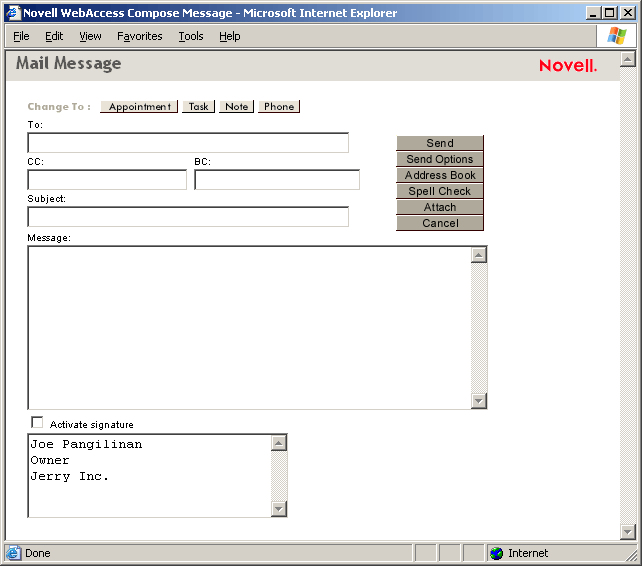The image size is (642, 566).
Task: Click the 'Done' status text
Action: pos(38,553)
